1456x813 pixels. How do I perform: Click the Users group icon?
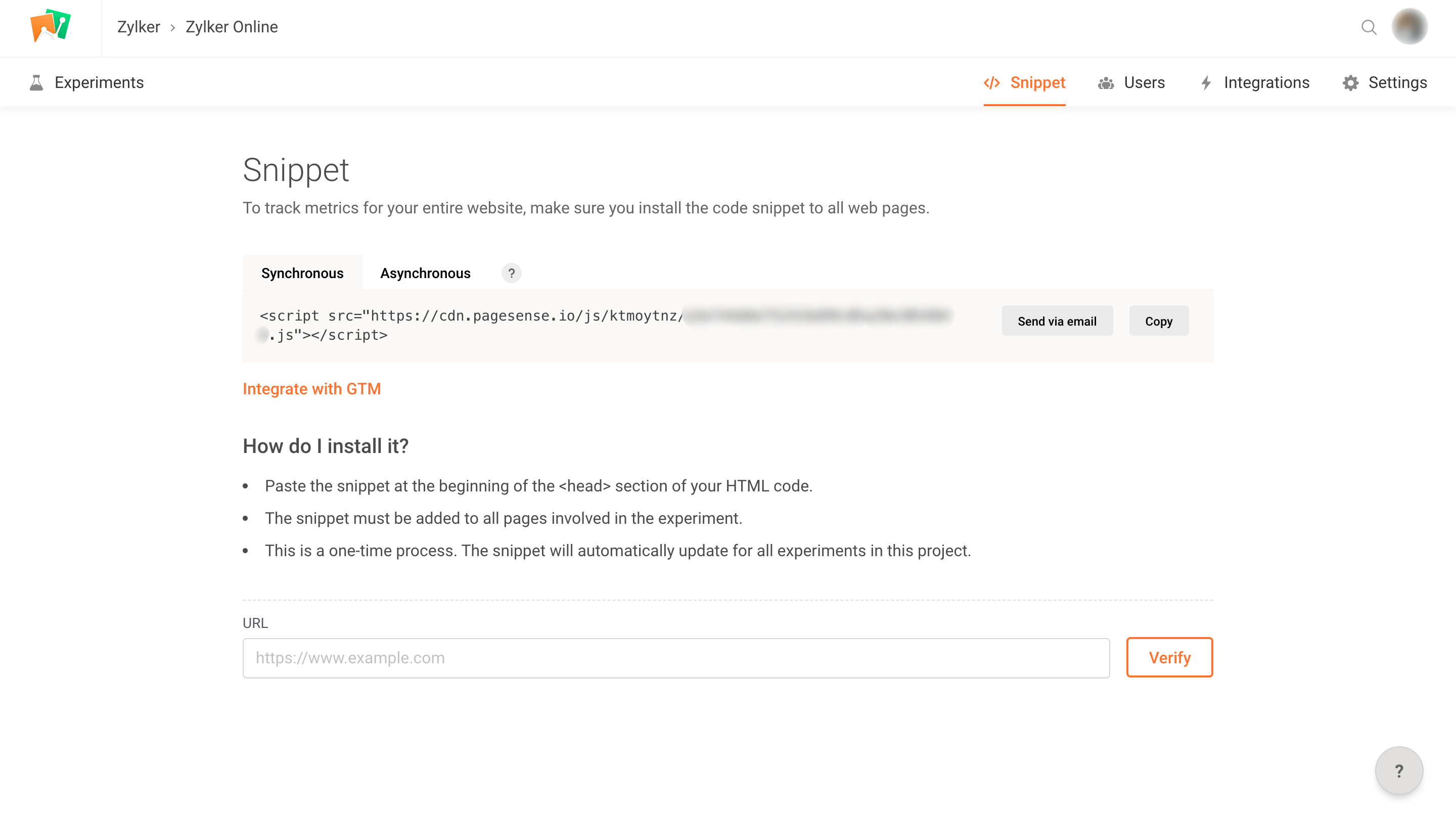pyautogui.click(x=1106, y=83)
